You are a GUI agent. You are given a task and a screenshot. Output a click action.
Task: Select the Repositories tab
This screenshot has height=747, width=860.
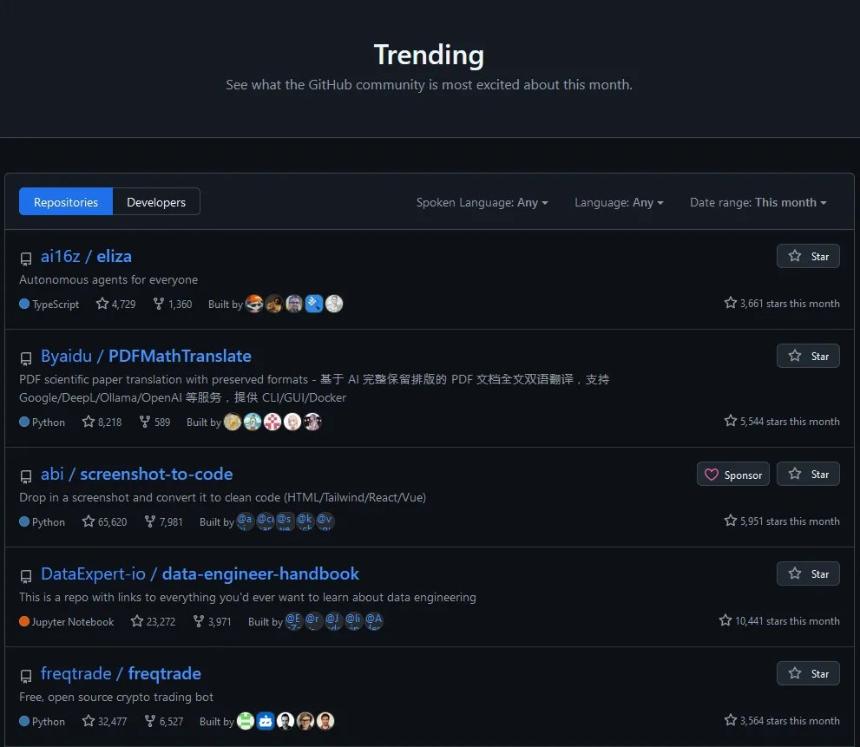66,202
